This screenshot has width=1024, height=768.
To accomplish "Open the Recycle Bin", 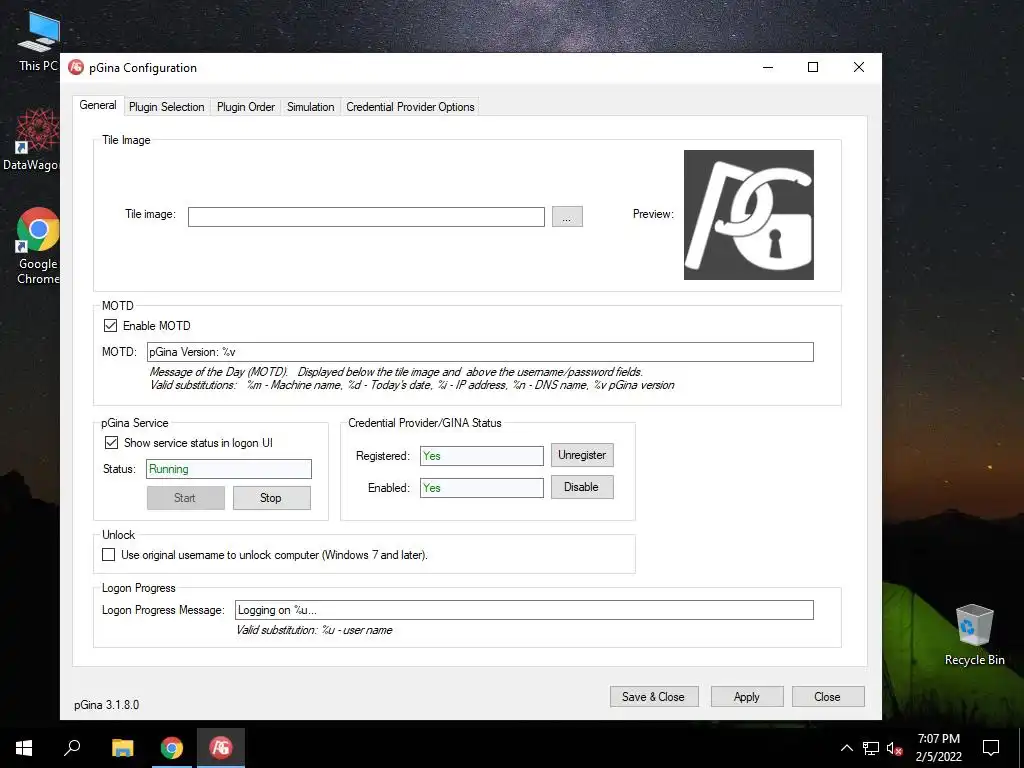I will [x=974, y=633].
